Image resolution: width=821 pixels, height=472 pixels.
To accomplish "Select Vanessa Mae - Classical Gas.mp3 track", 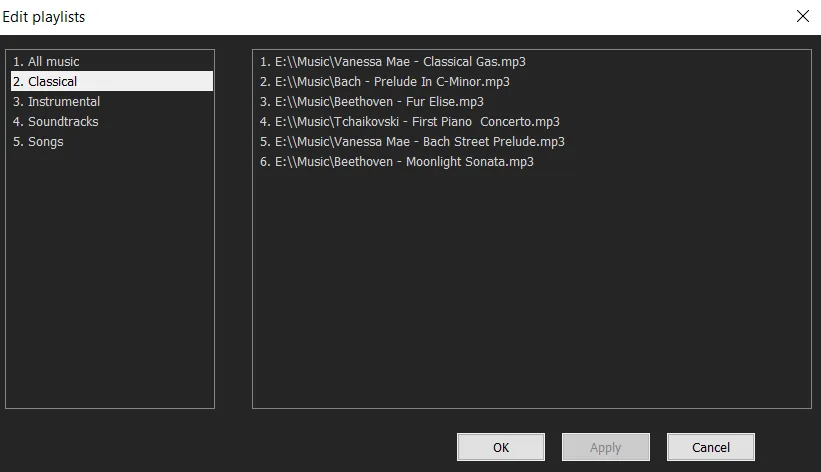I will tap(393, 61).
